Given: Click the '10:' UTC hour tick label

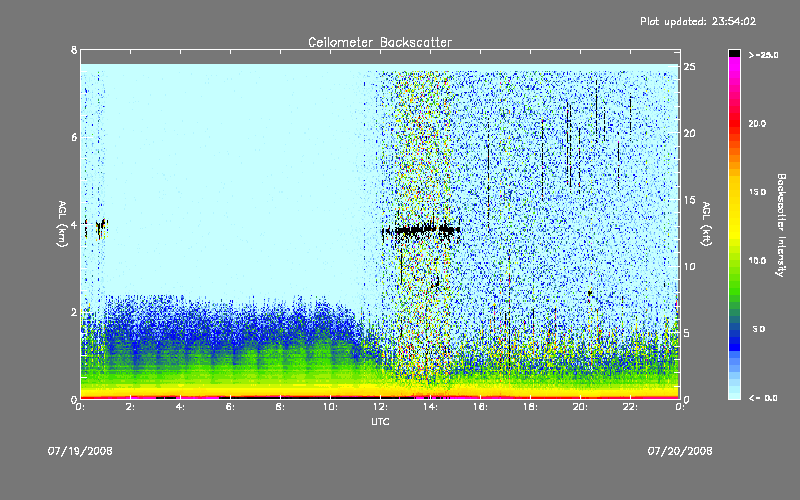Looking at the screenshot, I should pyautogui.click(x=331, y=407).
